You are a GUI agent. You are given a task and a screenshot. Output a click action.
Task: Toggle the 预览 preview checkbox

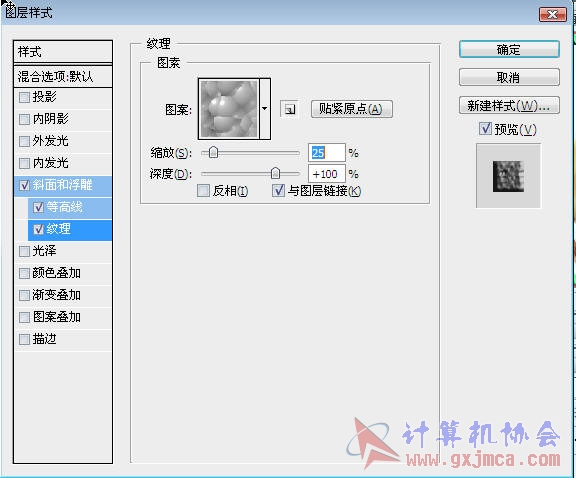pyautogui.click(x=485, y=129)
